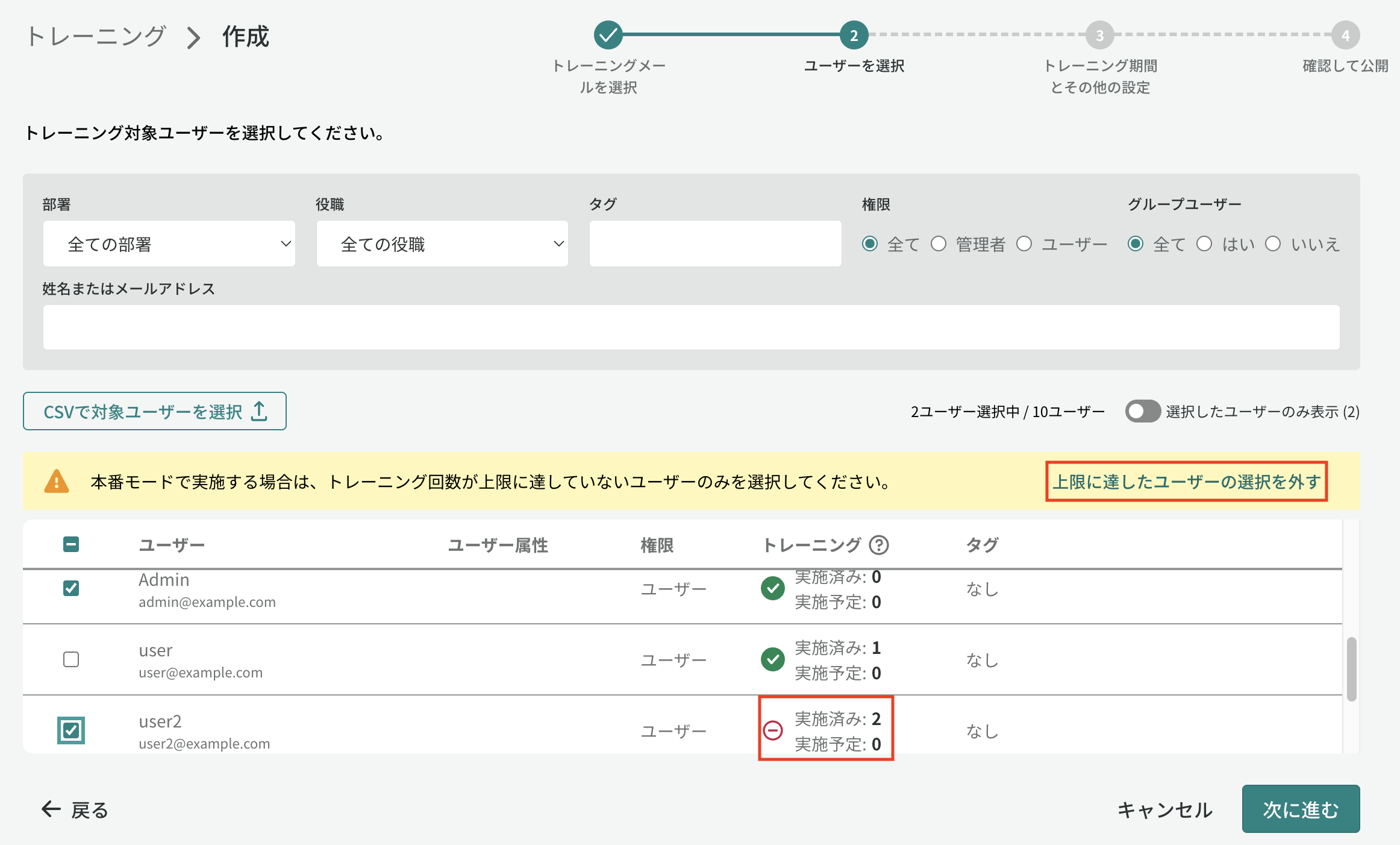Select 権限 radio option ユーザー

point(1024,243)
